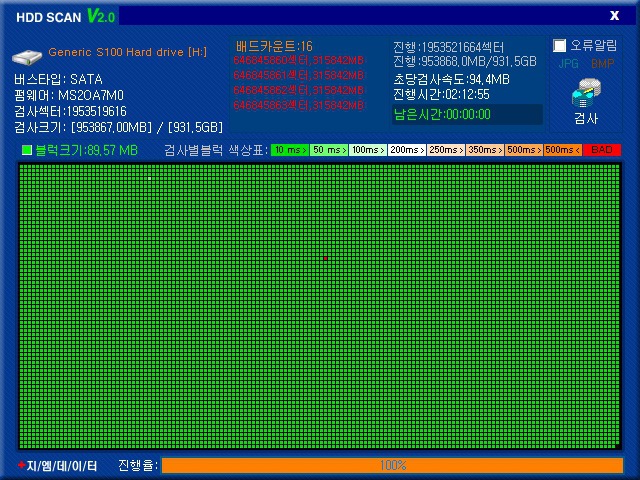640x480 pixels.
Task: Click the 초당검사속도:94.4MB text
Action: coord(451,79)
